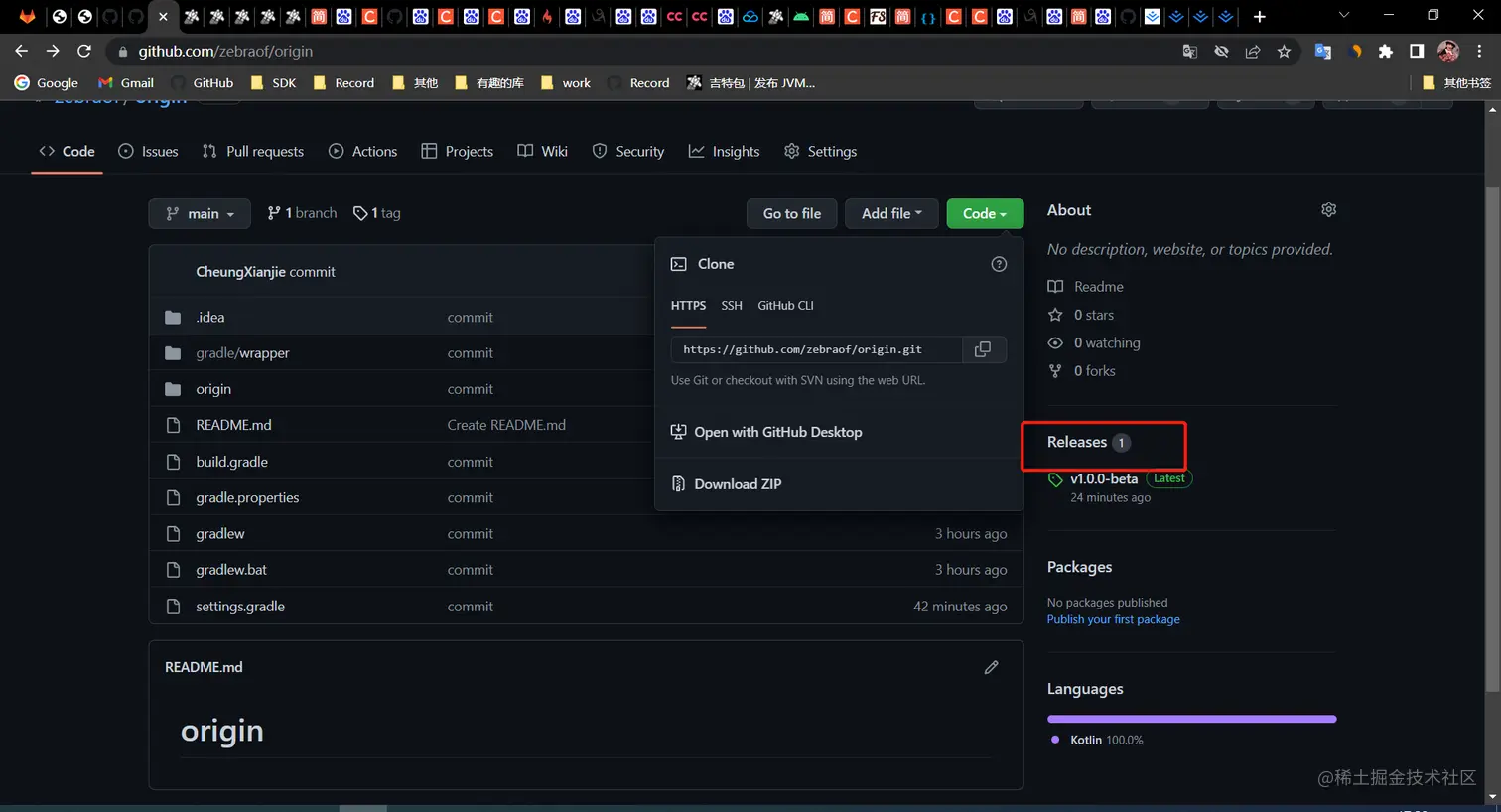Click the Go to file button

[792, 213]
